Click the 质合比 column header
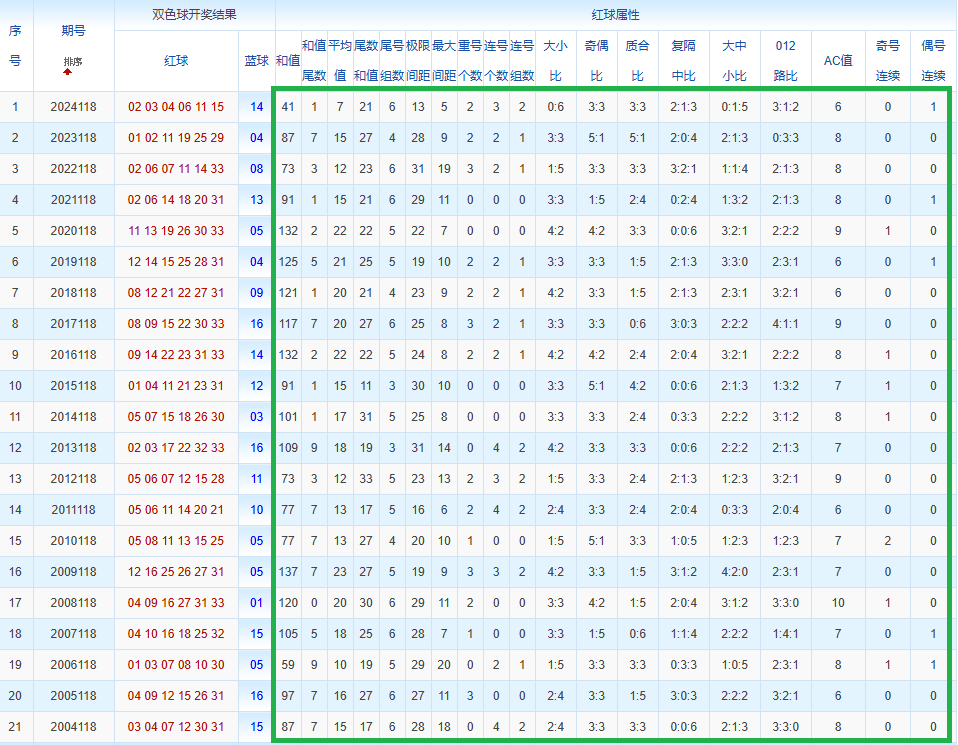The image size is (958, 745). [637, 61]
